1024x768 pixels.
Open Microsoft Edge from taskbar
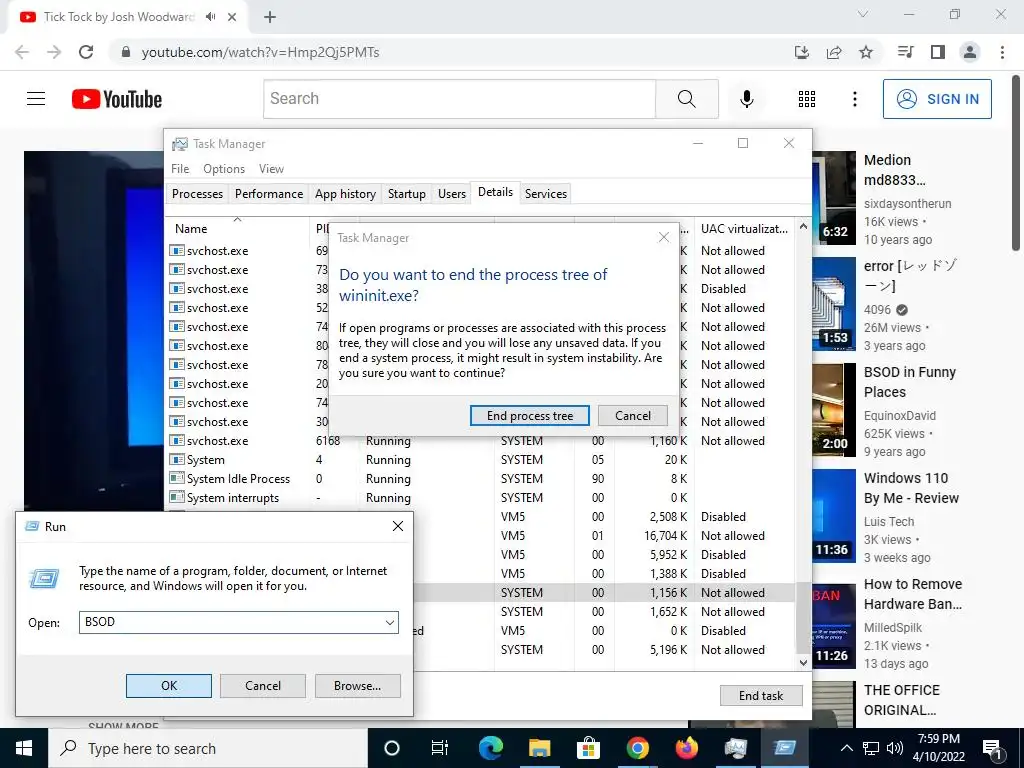(490, 748)
